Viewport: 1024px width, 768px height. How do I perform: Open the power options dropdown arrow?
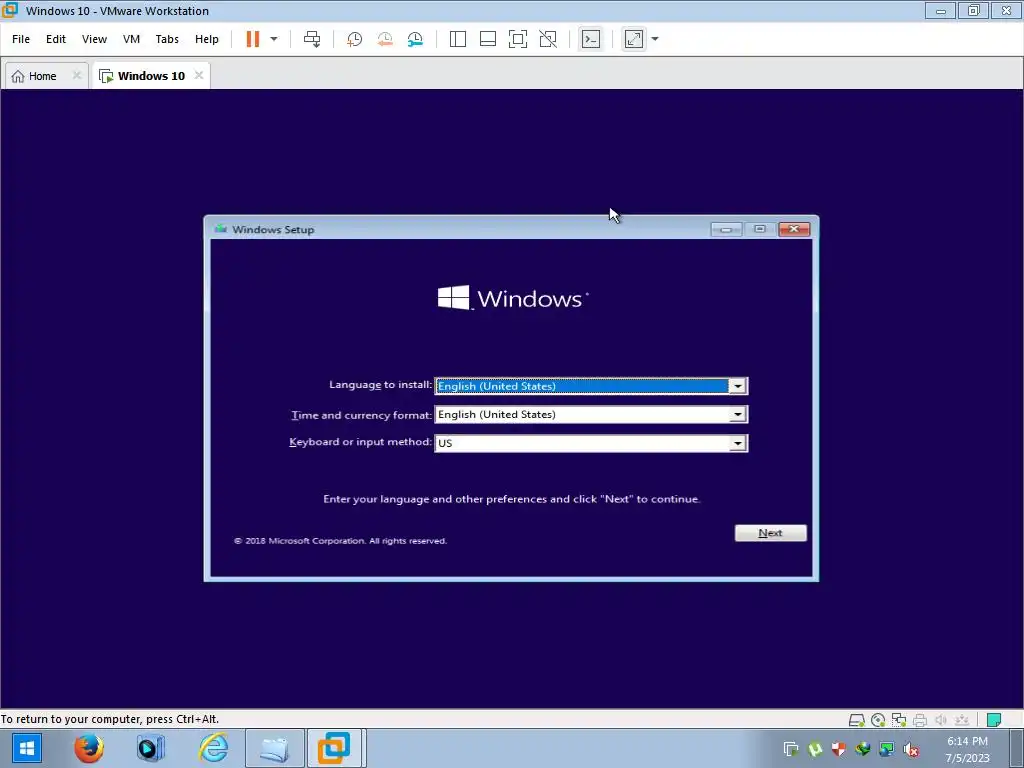[274, 39]
